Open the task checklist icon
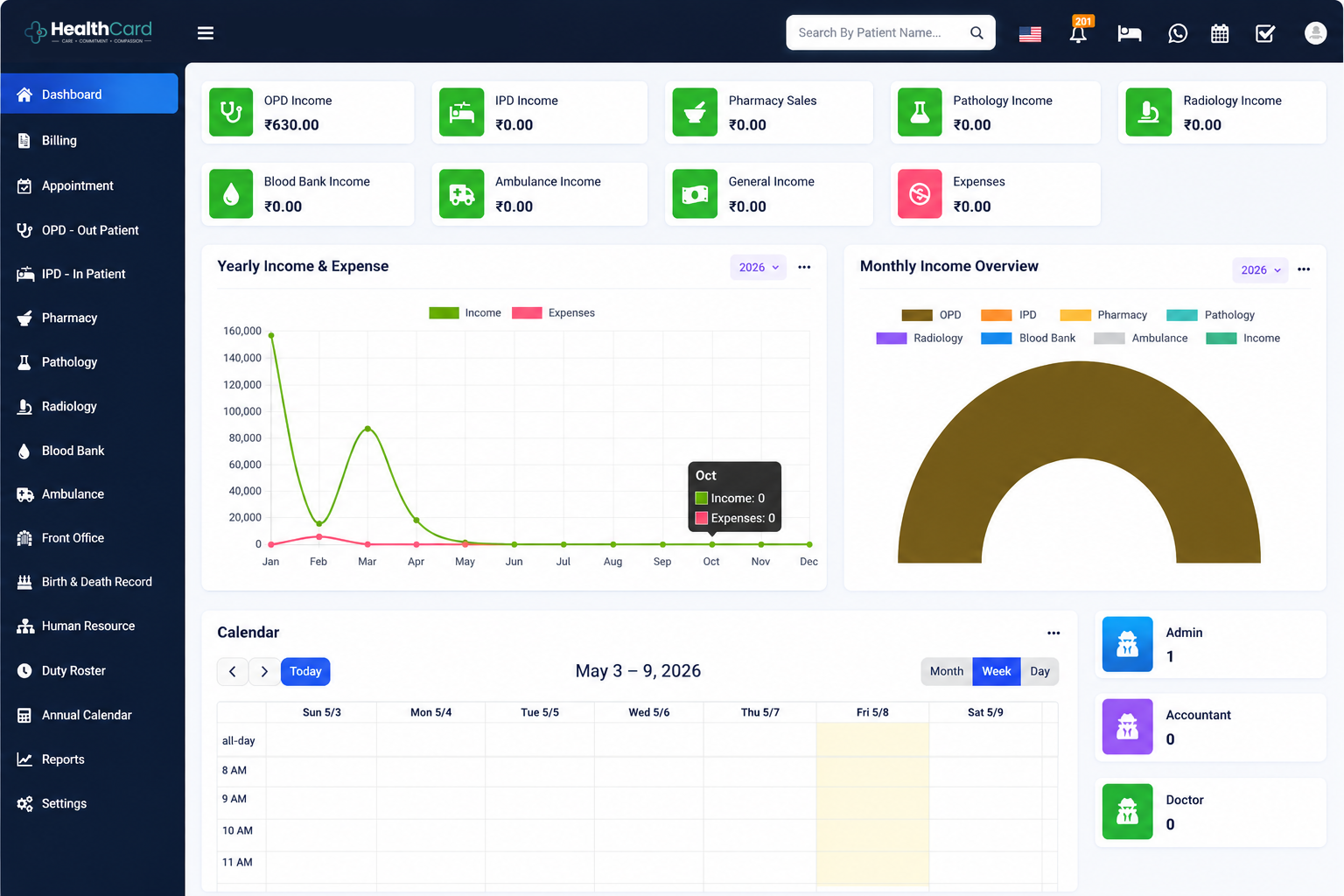The width and height of the screenshot is (1344, 896). (x=1265, y=33)
